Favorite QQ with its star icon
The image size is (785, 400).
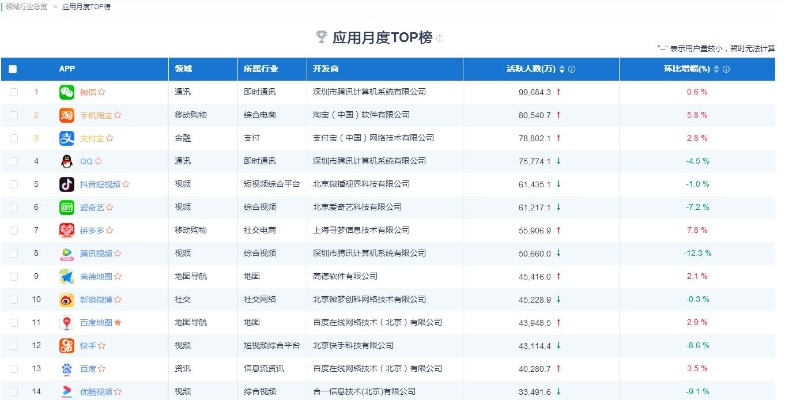pyautogui.click(x=98, y=161)
